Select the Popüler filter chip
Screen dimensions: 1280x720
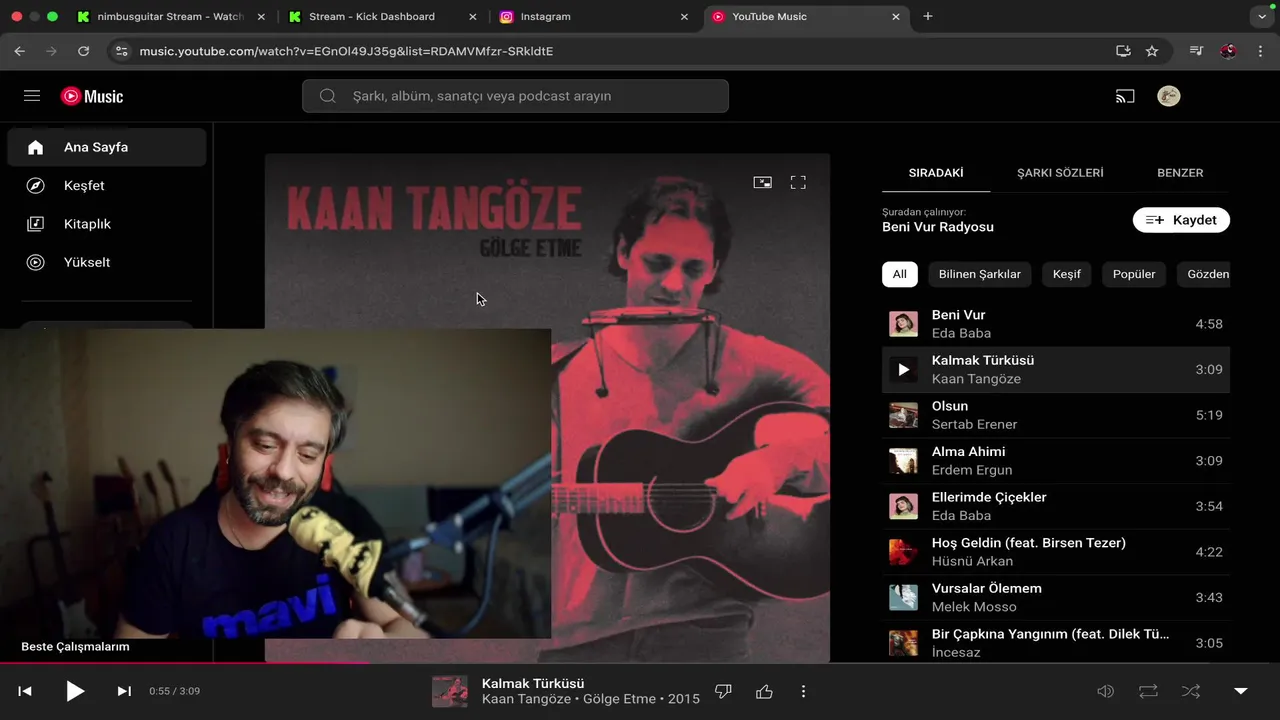(1134, 274)
